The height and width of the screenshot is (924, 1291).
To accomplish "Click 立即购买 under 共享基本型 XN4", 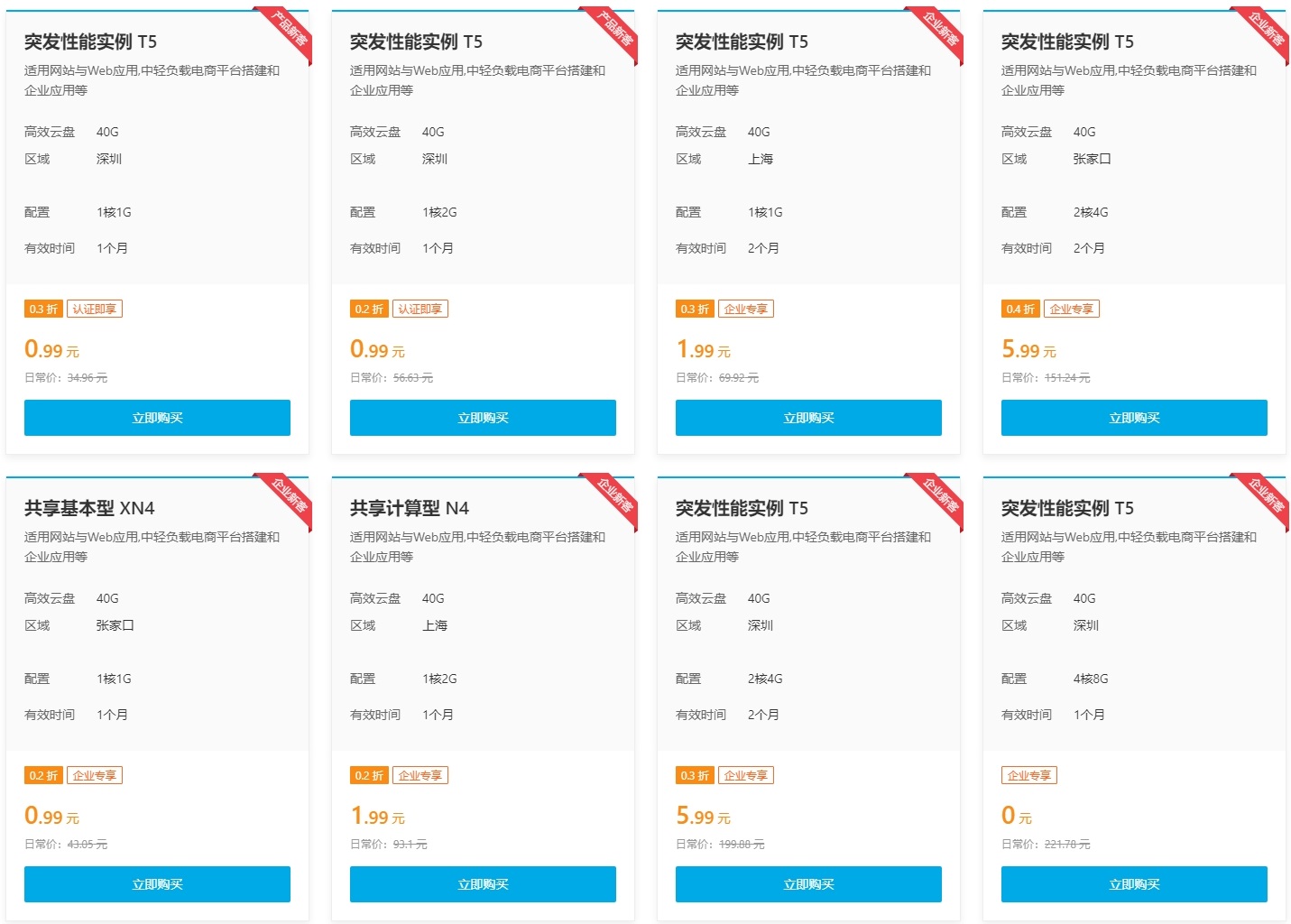I will (x=157, y=884).
